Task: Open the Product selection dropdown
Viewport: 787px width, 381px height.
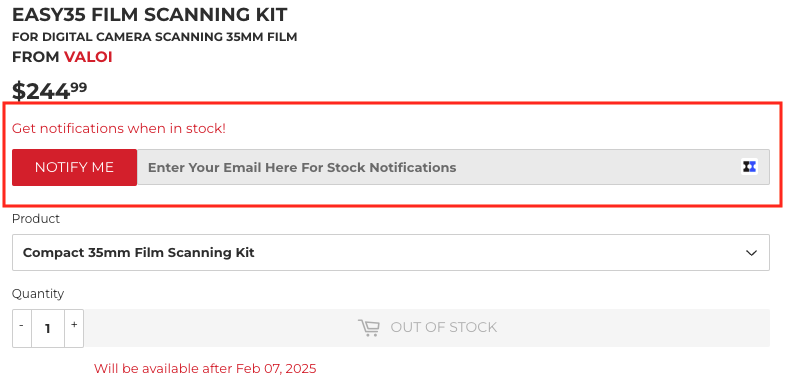Action: pos(390,252)
